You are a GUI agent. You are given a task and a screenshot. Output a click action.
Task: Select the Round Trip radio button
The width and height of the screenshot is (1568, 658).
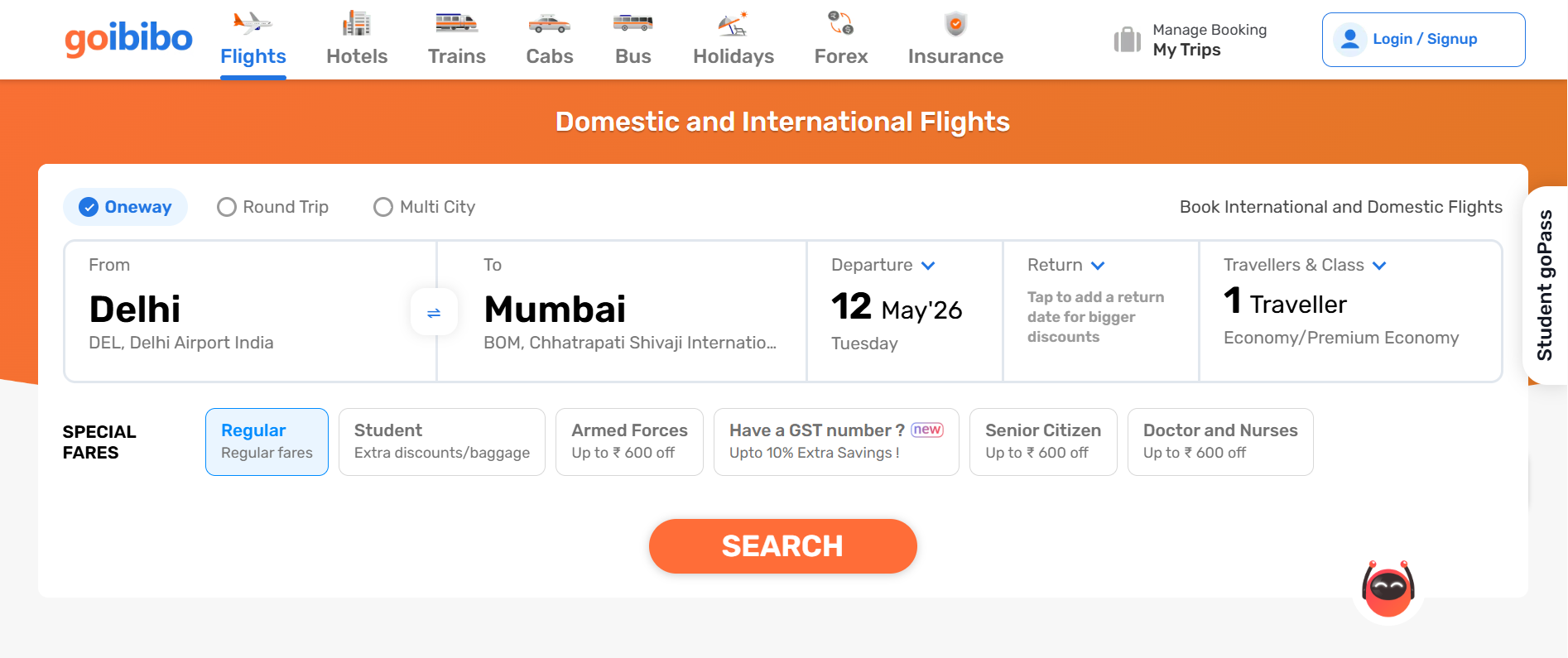(227, 207)
